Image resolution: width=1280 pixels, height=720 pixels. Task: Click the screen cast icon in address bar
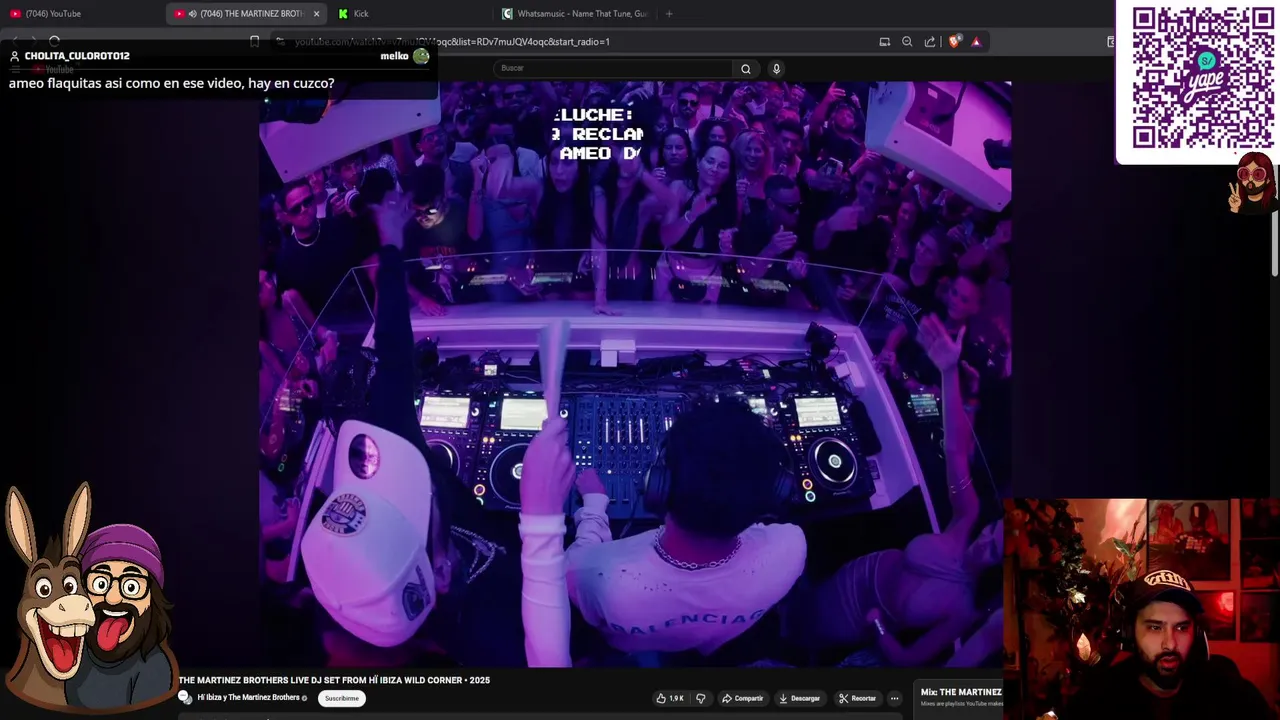pyautogui.click(x=884, y=42)
